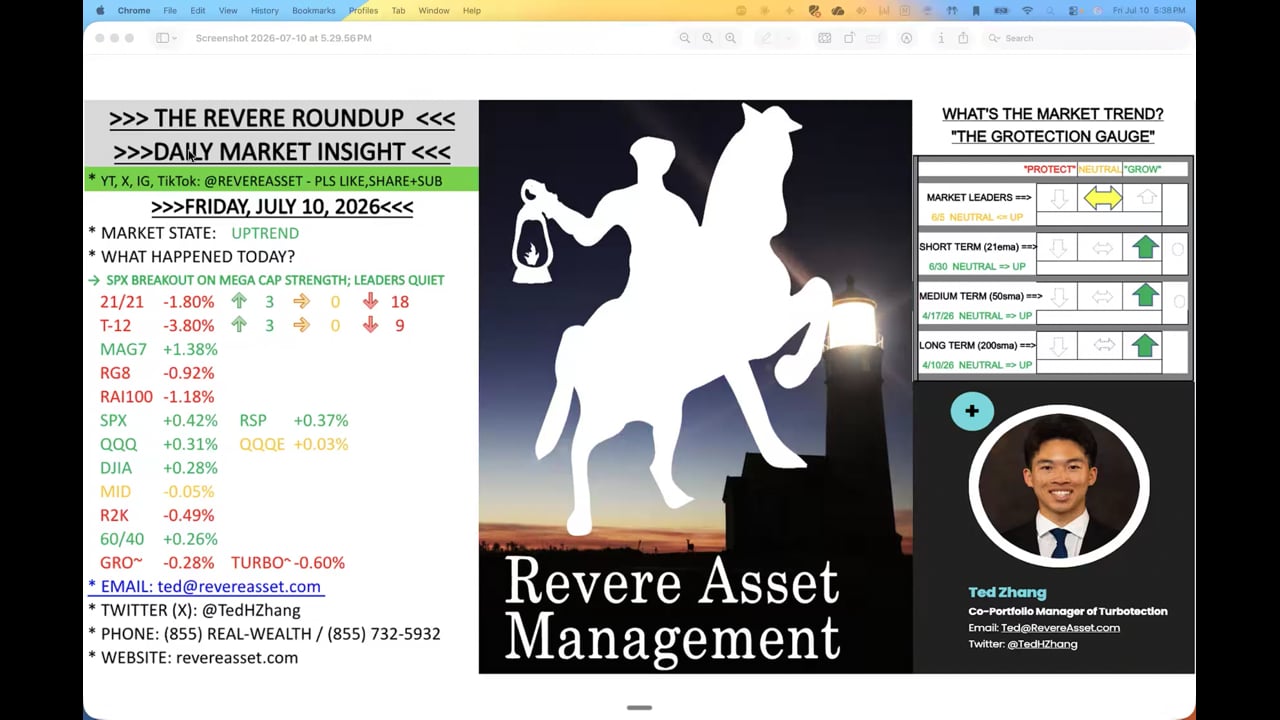Open the History menu

[265, 10]
